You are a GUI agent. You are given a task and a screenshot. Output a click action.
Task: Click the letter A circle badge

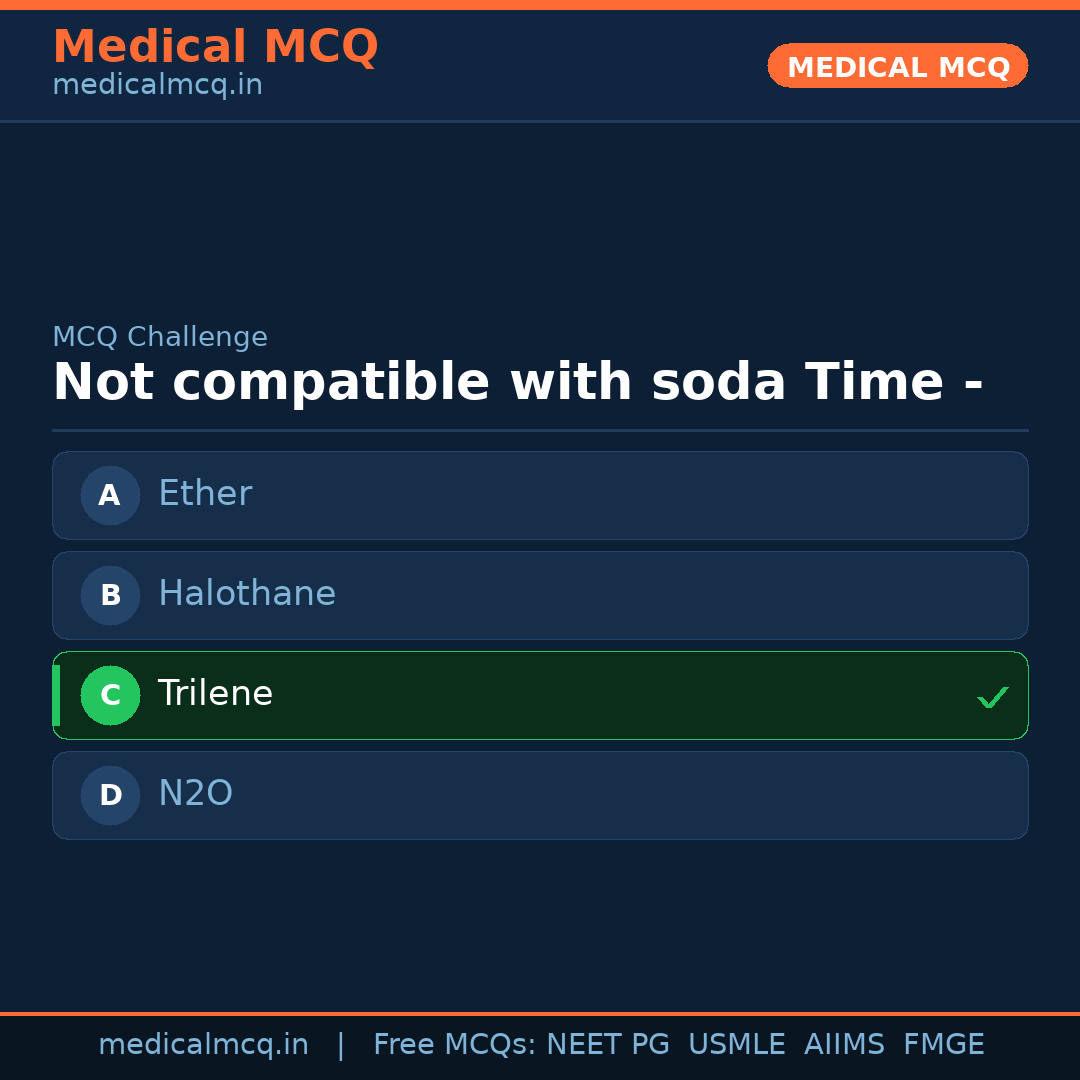click(110, 495)
